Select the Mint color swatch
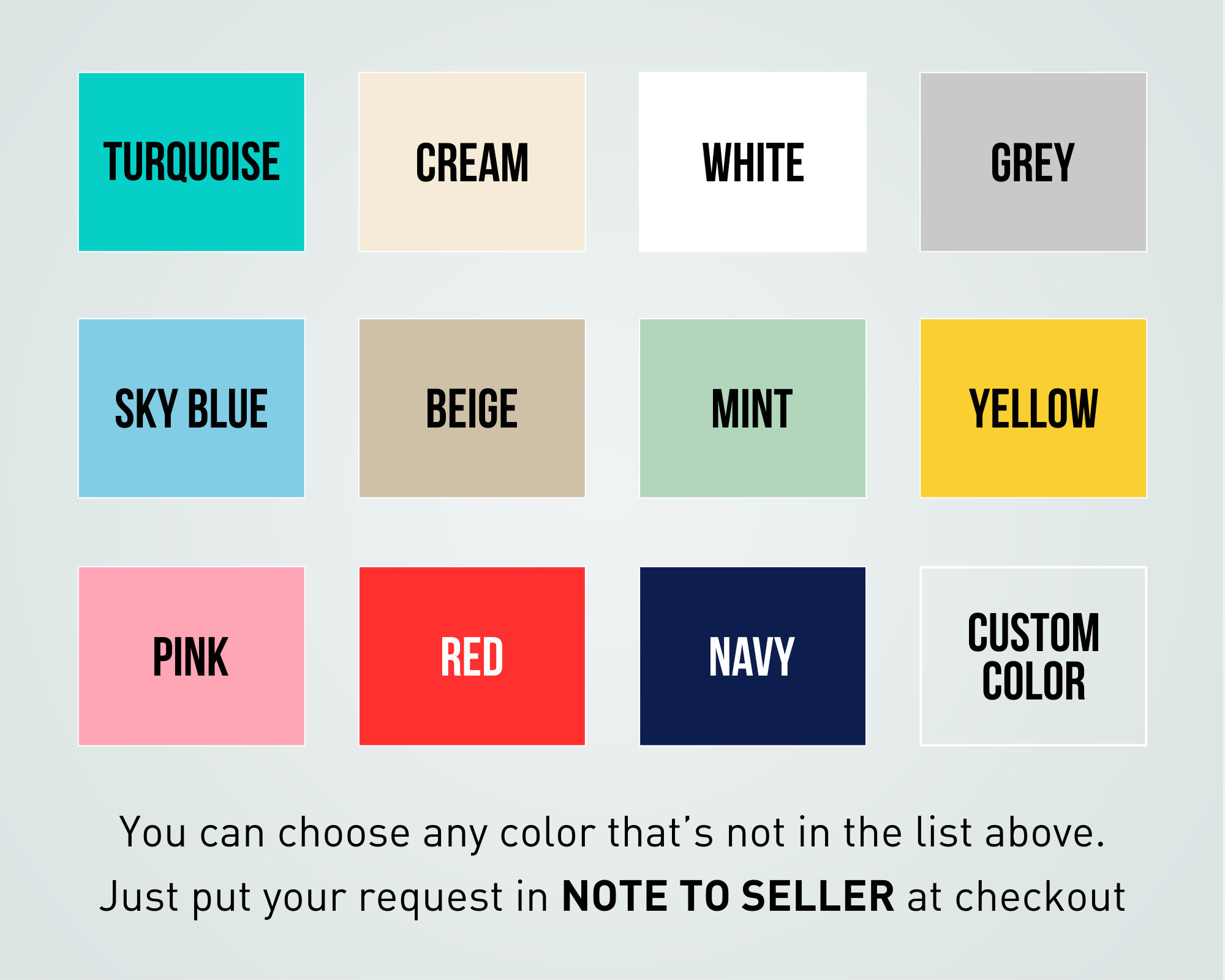The width and height of the screenshot is (1225, 980). tap(753, 408)
